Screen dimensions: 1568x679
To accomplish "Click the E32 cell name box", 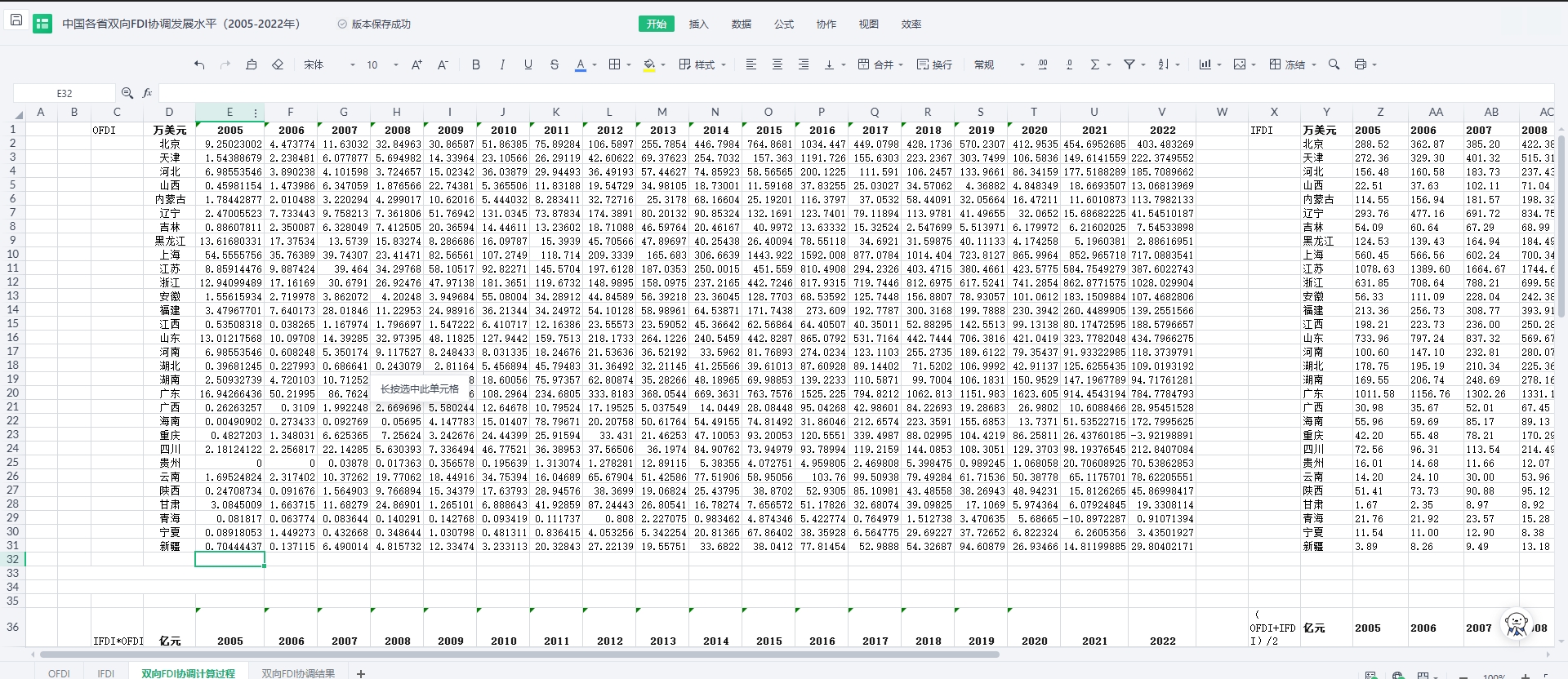I will (x=65, y=93).
